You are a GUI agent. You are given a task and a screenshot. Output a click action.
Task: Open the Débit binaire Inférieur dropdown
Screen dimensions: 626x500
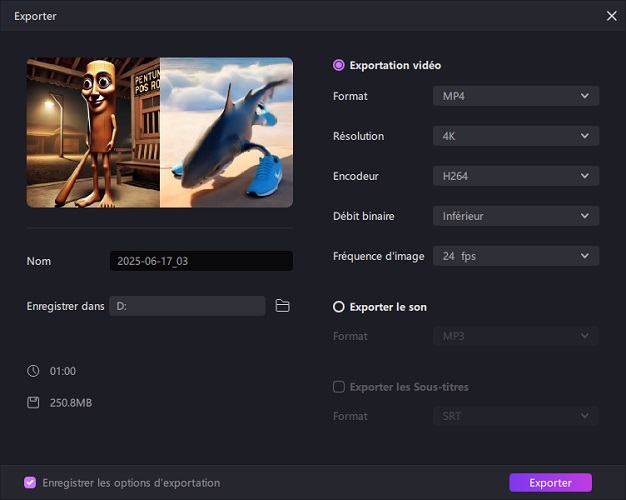click(x=515, y=216)
